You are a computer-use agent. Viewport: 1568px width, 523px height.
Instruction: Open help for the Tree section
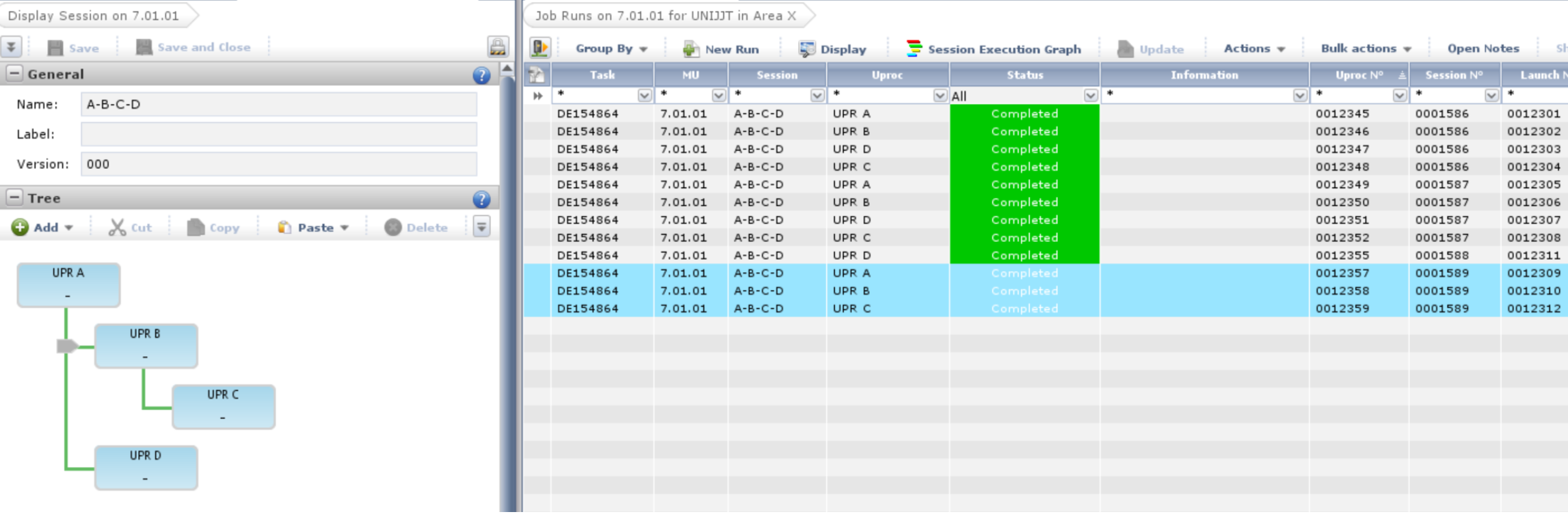pyautogui.click(x=481, y=199)
